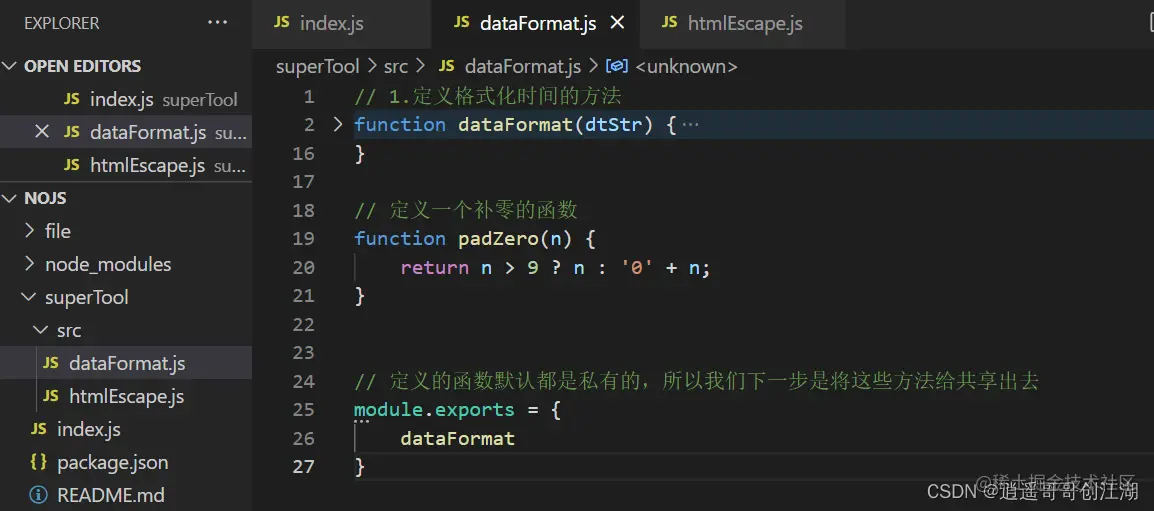
Task: Click dataFormat on line 26
Action: 457,439
